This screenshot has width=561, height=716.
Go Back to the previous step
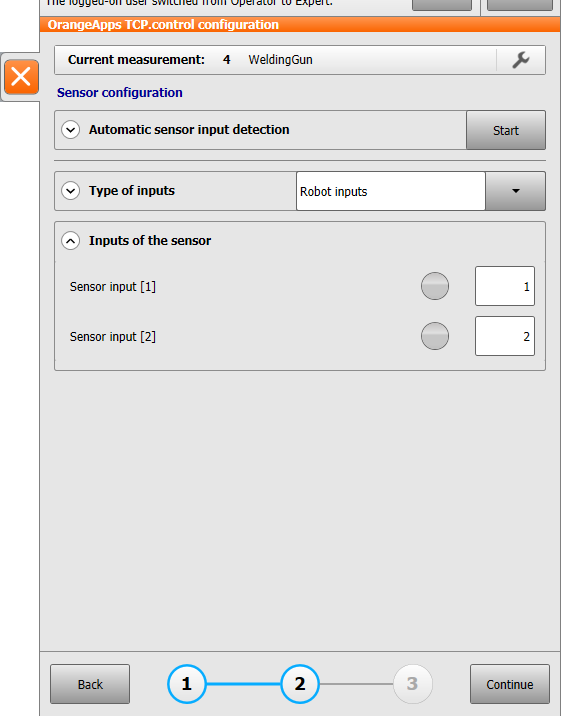click(90, 684)
